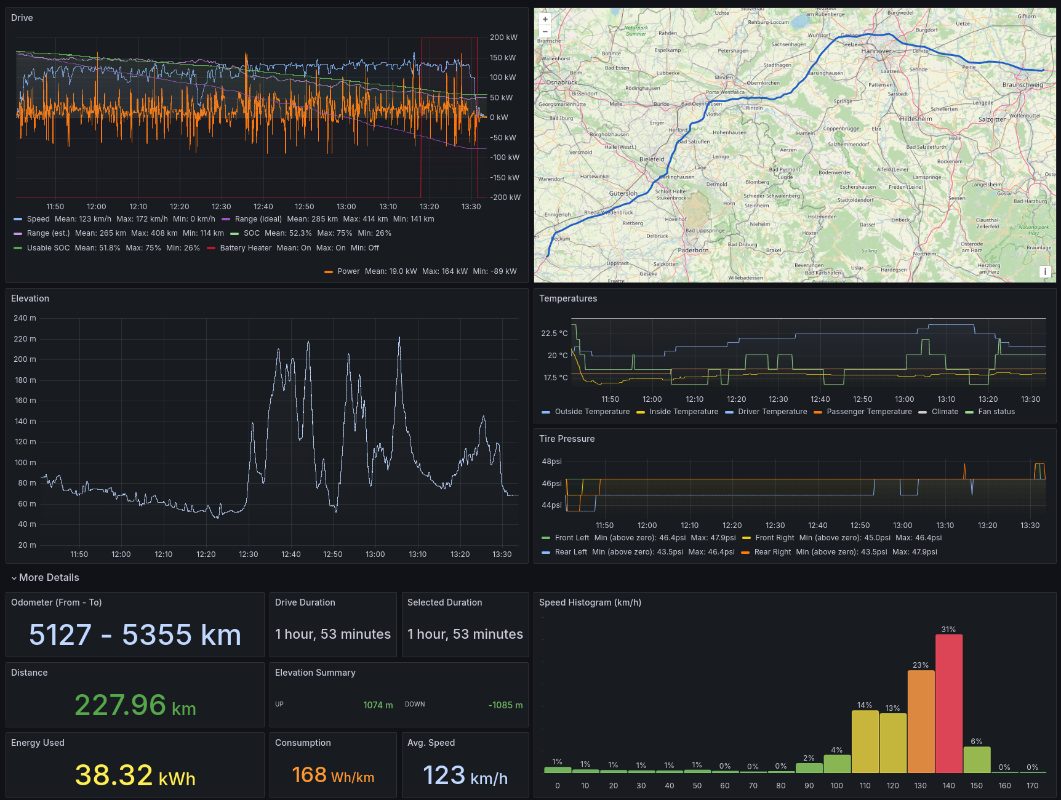This screenshot has height=800, width=1061.
Task: Open the map attribution info icon
Action: point(1044,271)
